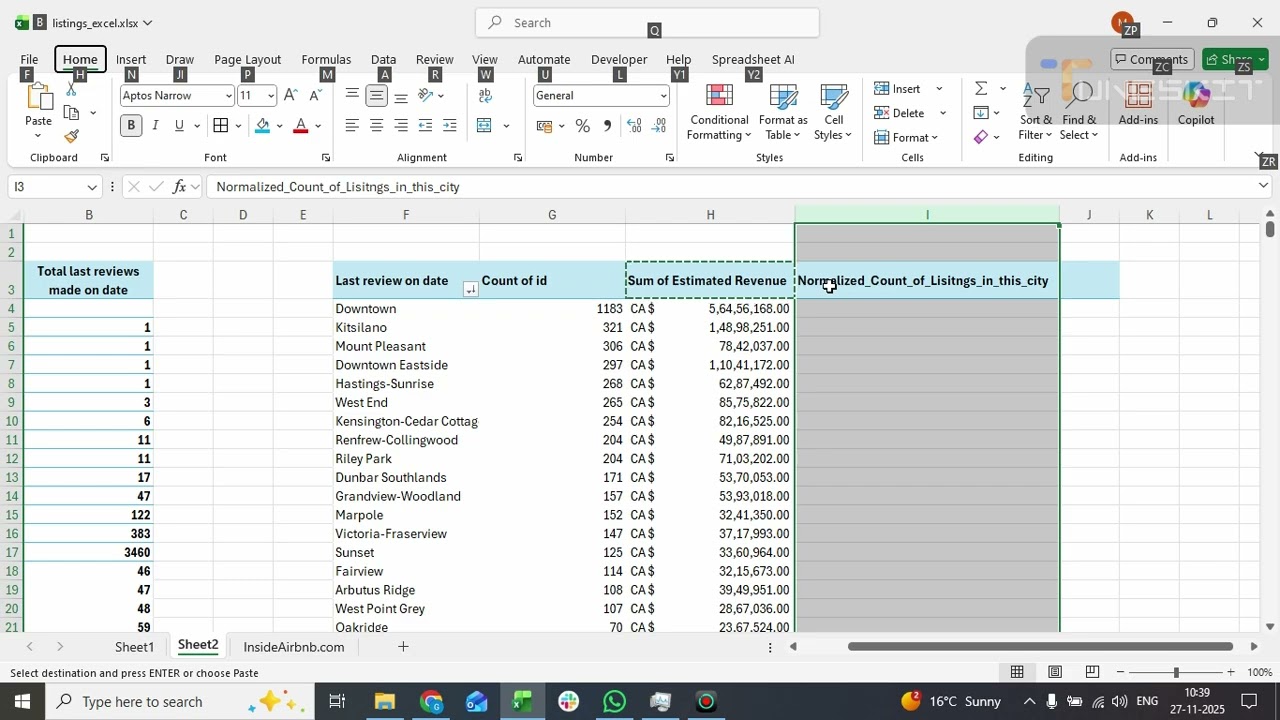
Task: Open the font name dropdown
Action: (229, 96)
